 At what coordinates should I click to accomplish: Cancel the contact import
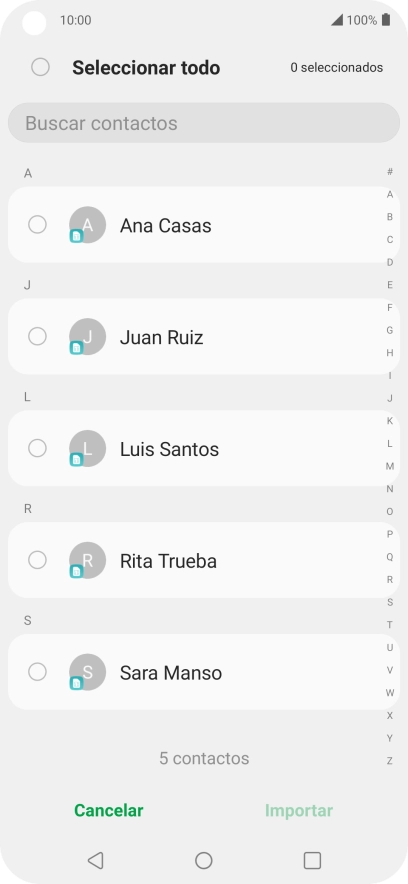pos(109,810)
